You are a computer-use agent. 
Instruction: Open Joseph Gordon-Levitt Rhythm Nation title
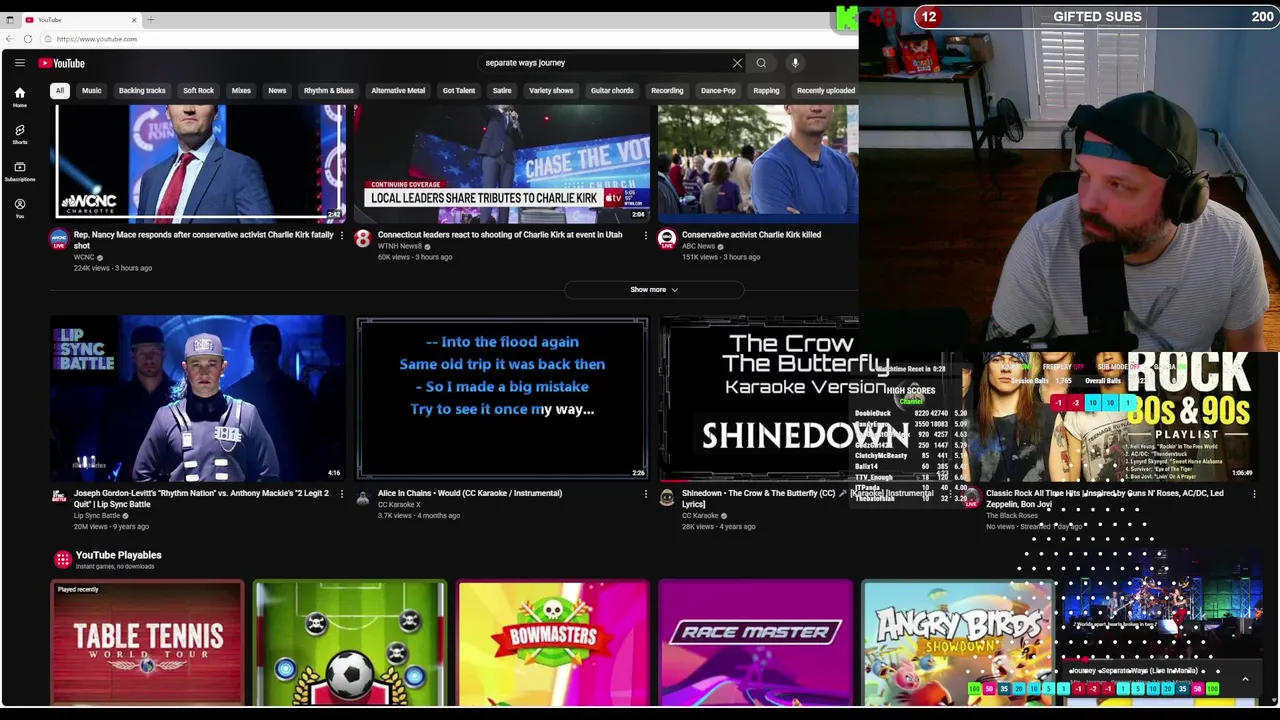[x=201, y=498]
